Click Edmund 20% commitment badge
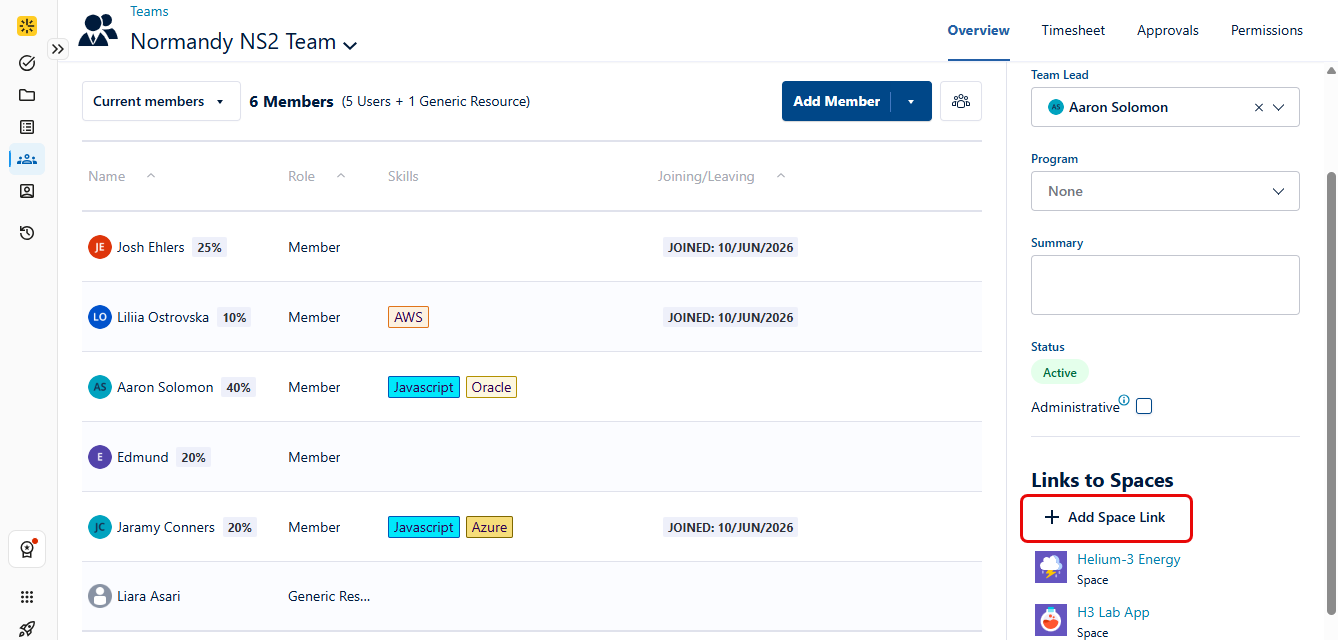Viewport: 1338px width, 640px height. click(193, 457)
